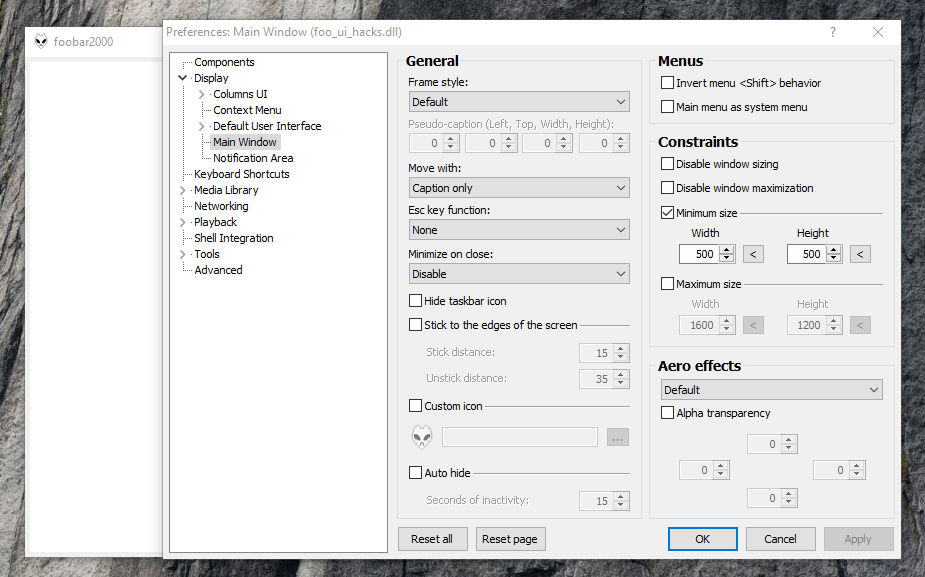Uncheck the Minimum size checkbox

point(667,212)
